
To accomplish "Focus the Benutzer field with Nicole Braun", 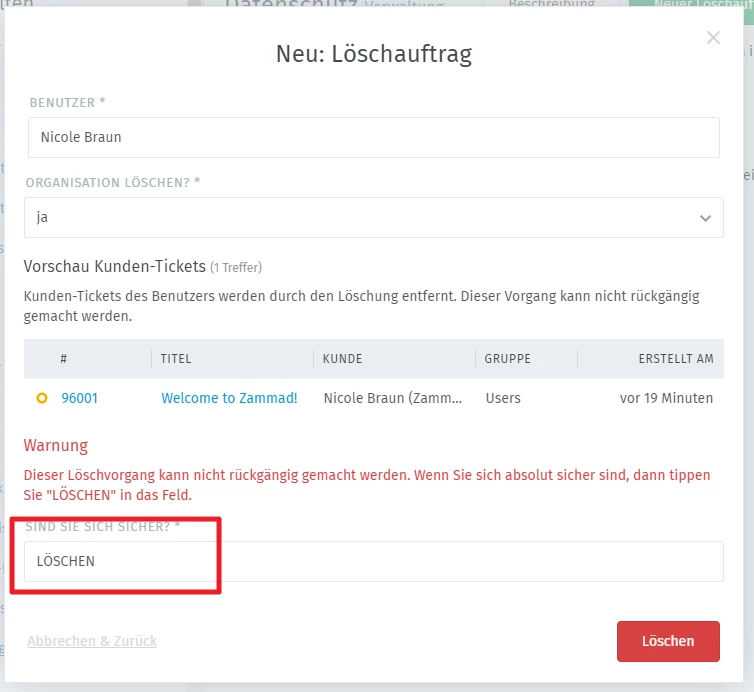I will click(x=373, y=137).
